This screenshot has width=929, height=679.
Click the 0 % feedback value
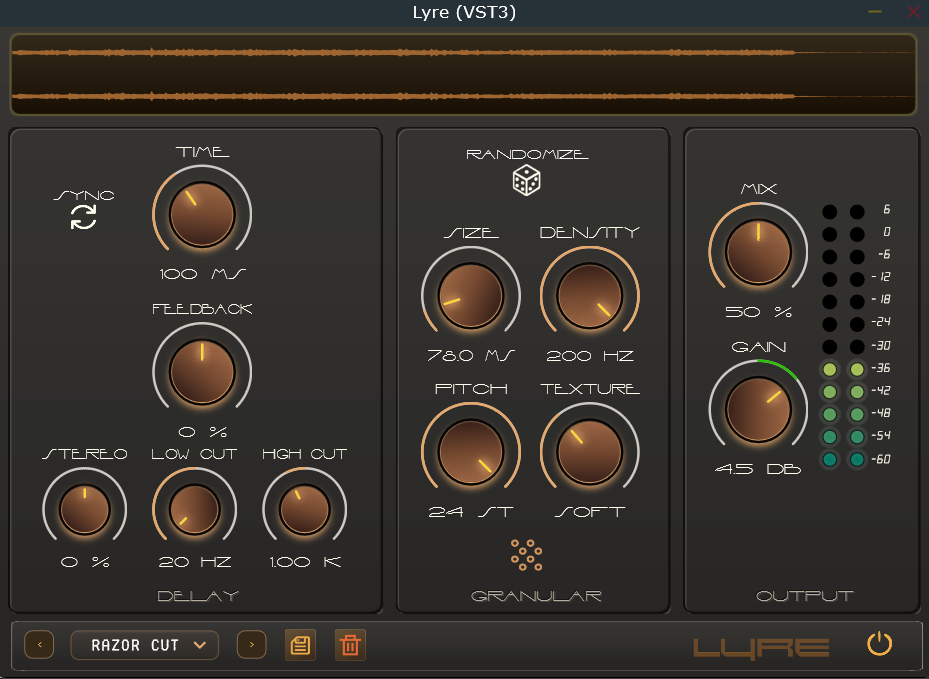point(202,432)
